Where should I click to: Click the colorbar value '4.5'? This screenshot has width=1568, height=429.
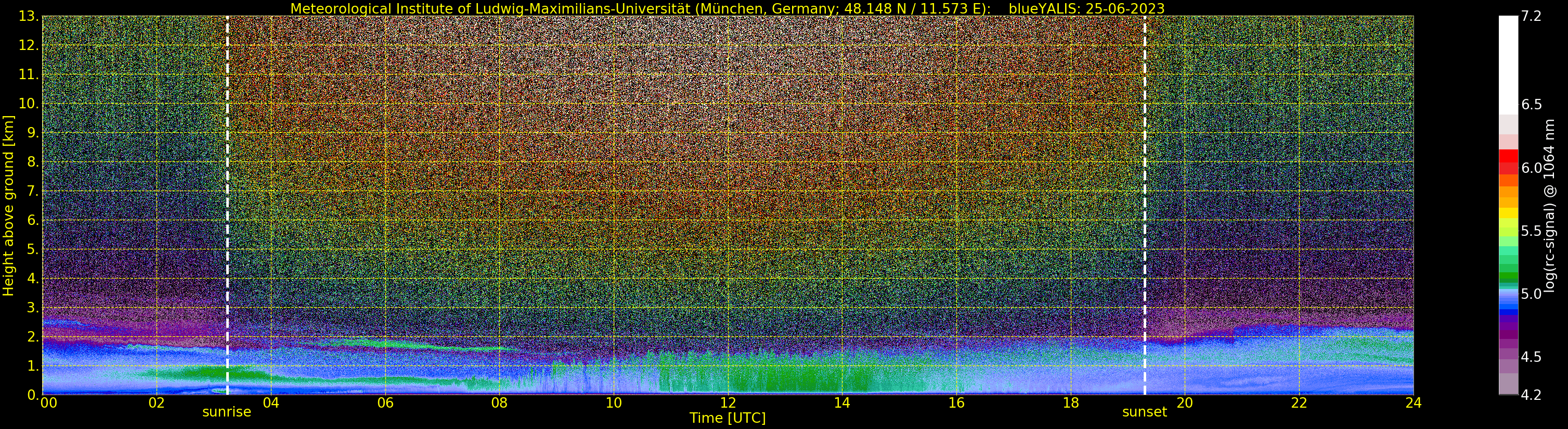[1531, 357]
